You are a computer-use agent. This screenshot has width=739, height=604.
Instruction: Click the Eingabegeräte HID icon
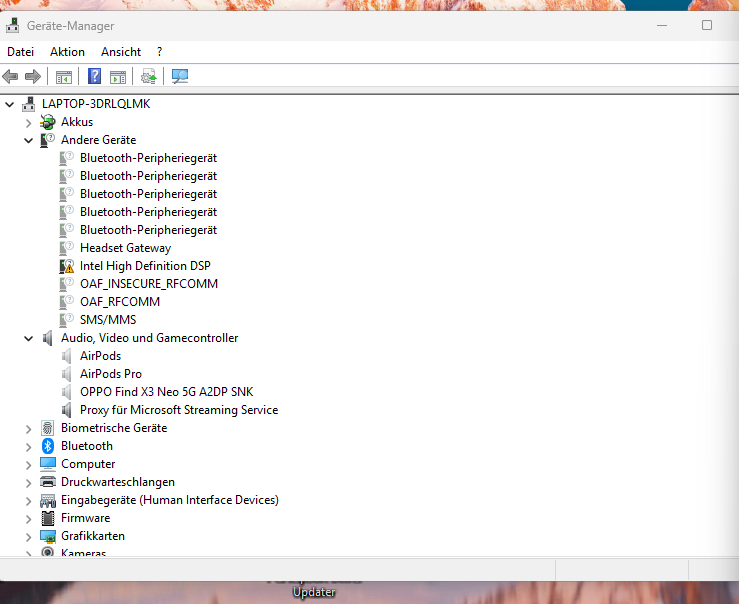click(x=48, y=500)
